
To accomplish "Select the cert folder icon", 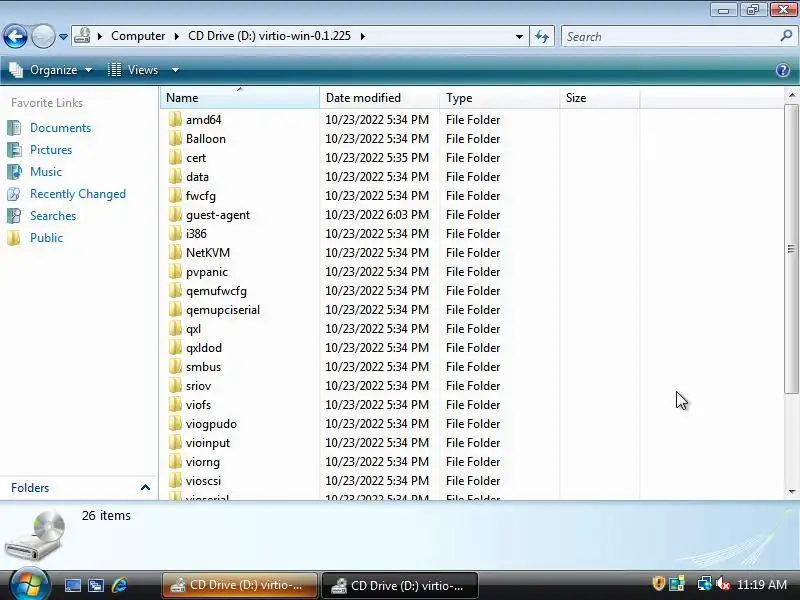I will point(175,158).
